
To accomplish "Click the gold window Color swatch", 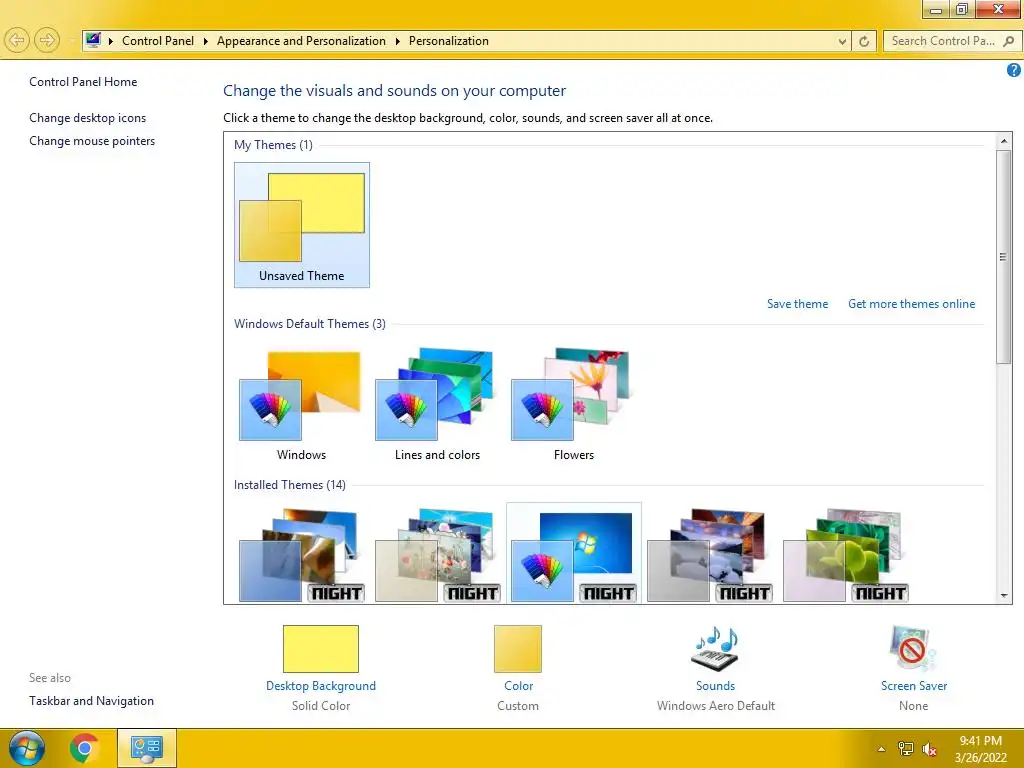I will click(518, 649).
